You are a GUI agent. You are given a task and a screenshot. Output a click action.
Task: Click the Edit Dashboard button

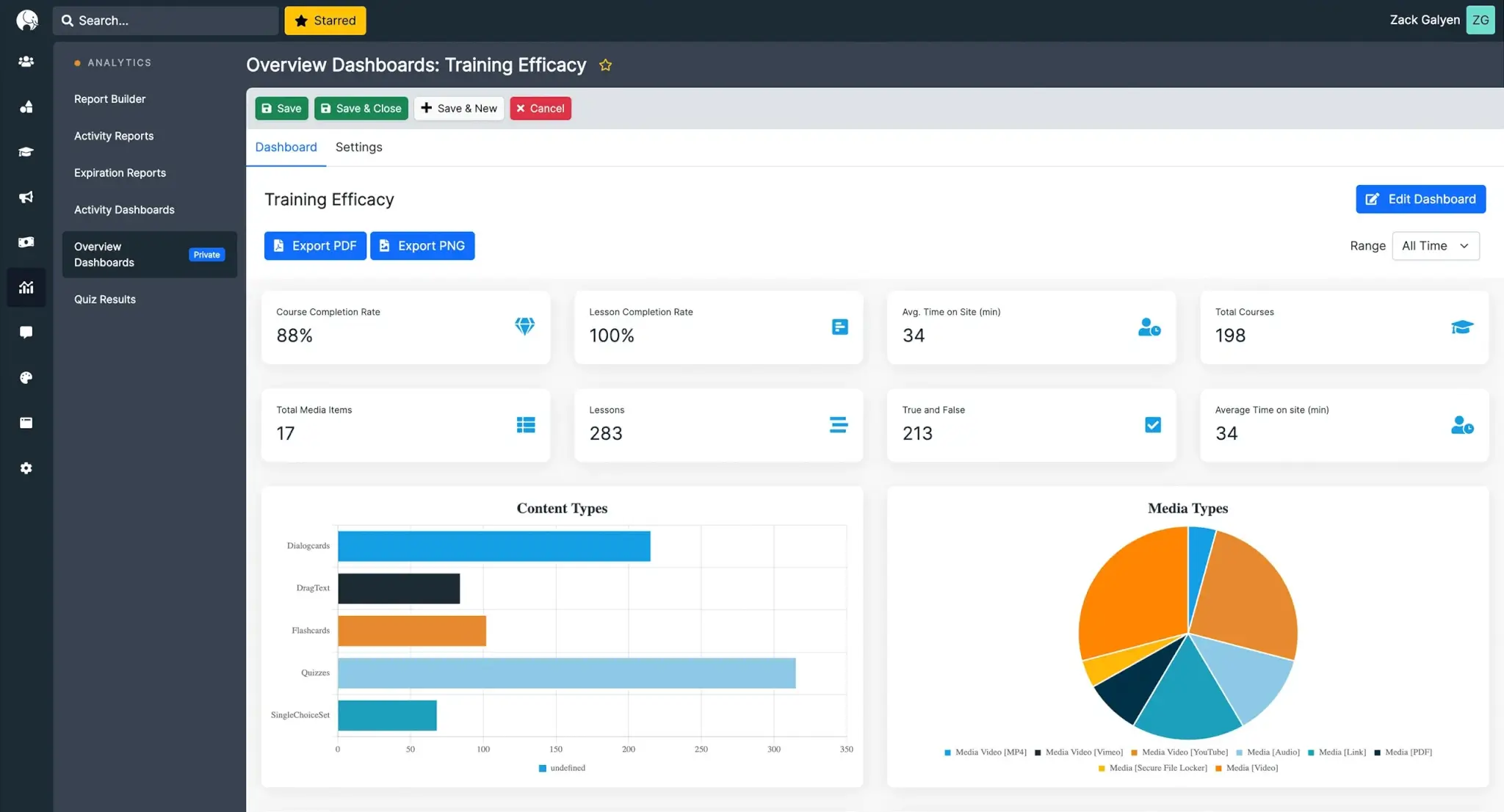1420,199
